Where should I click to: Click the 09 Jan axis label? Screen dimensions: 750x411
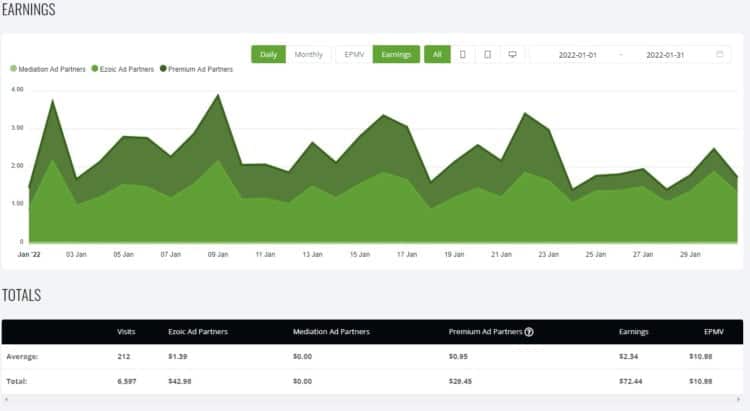[x=218, y=255]
